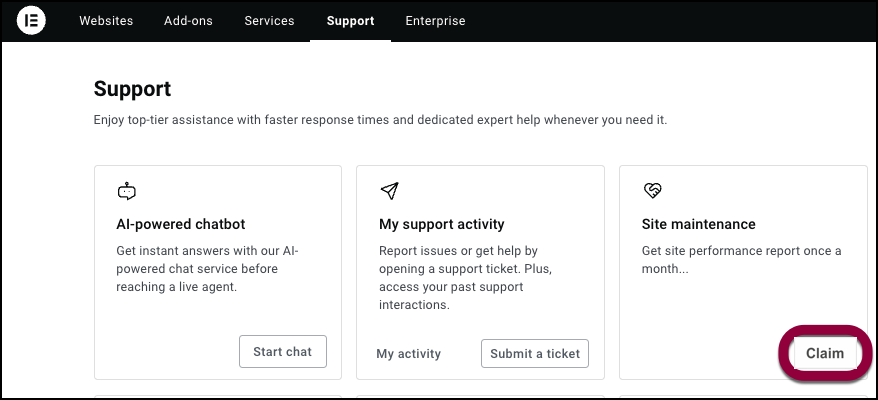Click the Site maintenance card title

[698, 224]
